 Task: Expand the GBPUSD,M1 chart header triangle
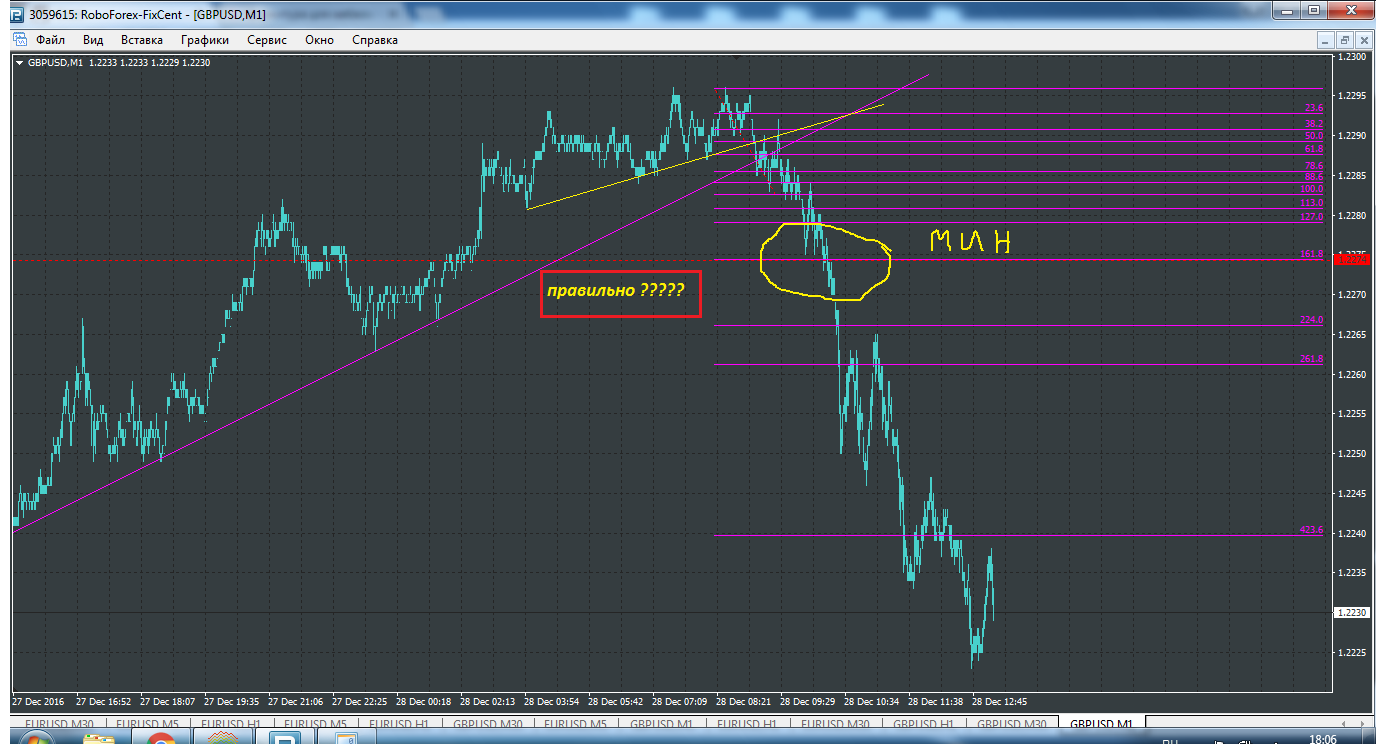click(x=20, y=62)
